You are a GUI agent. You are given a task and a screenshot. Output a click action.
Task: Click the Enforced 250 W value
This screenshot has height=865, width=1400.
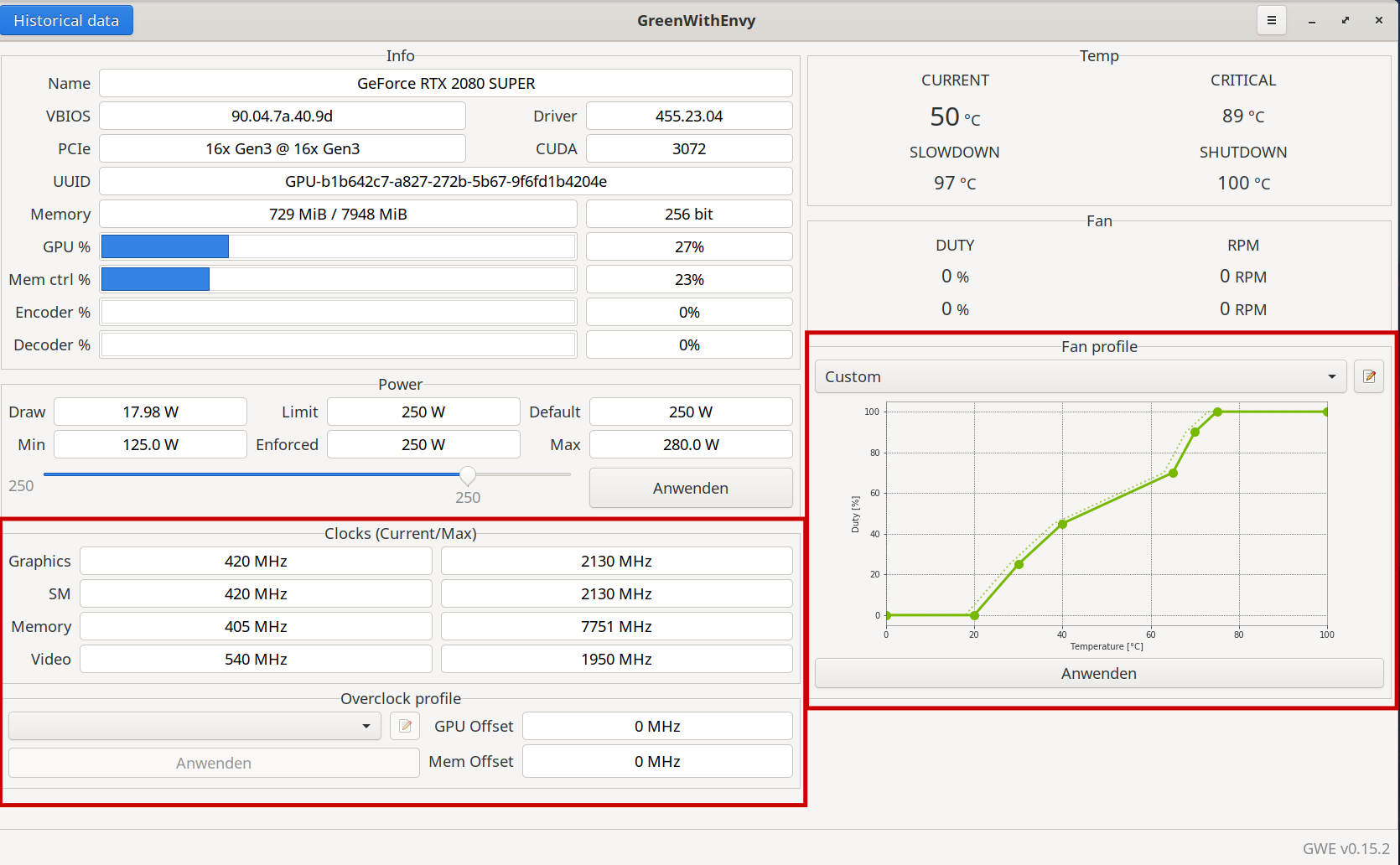423,444
